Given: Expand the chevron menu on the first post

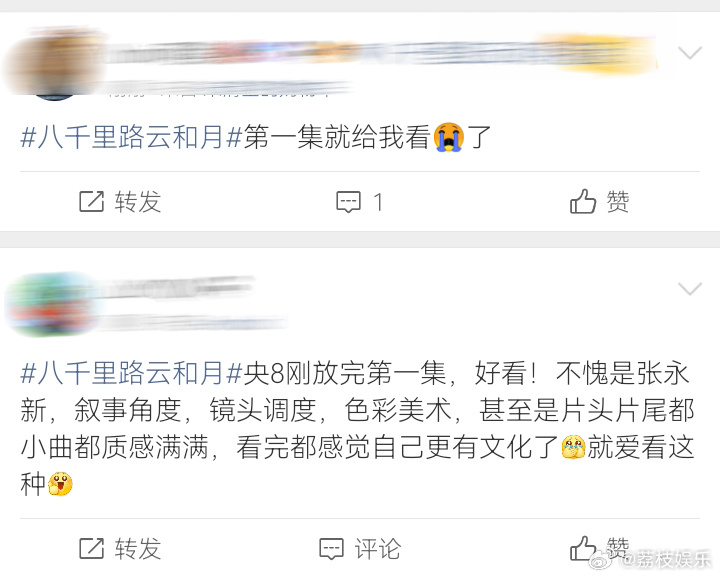Looking at the screenshot, I should (690, 53).
